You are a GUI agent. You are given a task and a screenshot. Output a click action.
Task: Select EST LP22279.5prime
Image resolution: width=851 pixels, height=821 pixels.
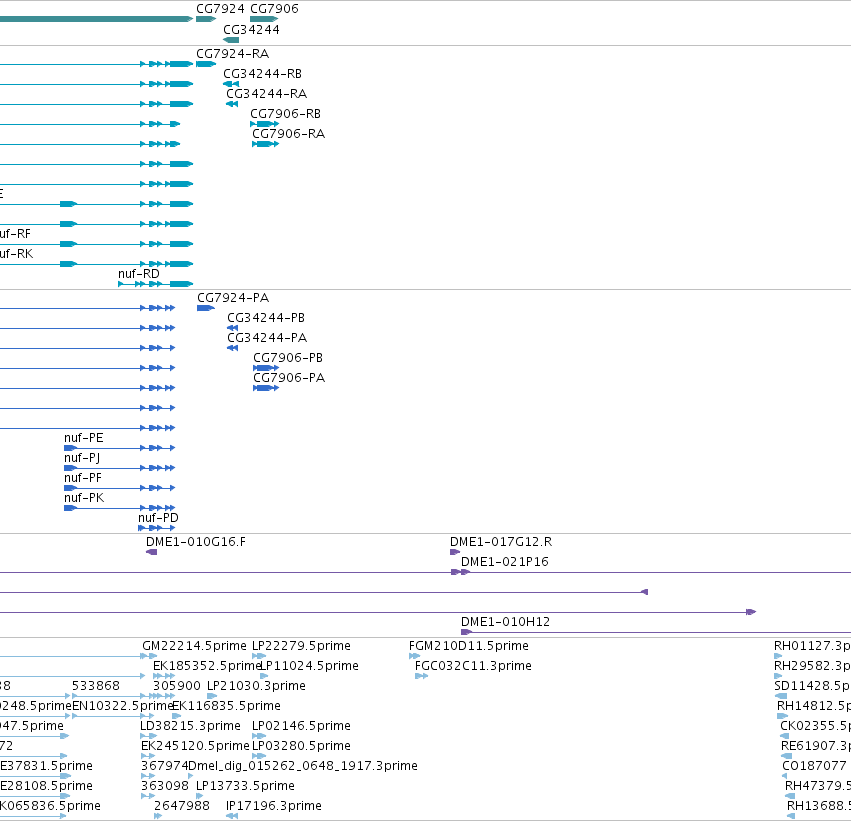pyautogui.click(x=301, y=646)
